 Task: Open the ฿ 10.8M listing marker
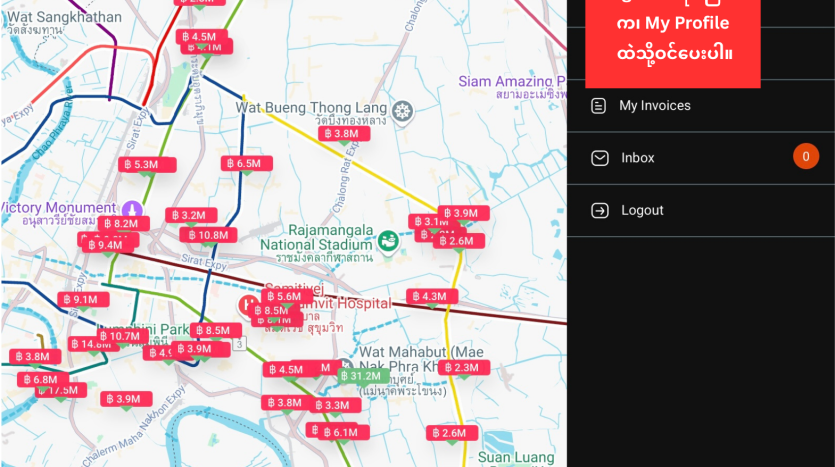[211, 235]
